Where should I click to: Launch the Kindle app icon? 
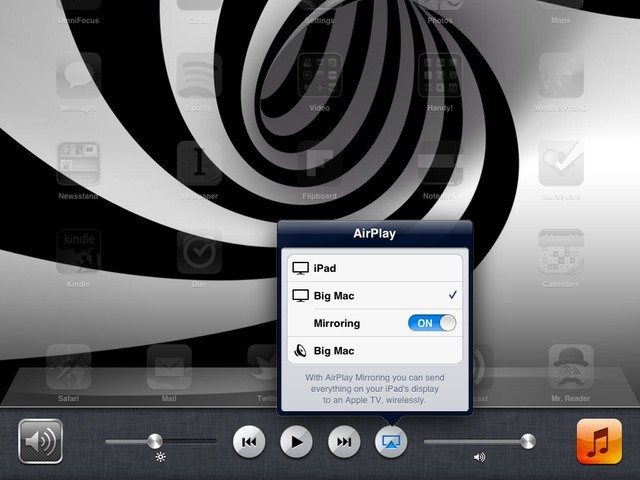coord(77,253)
